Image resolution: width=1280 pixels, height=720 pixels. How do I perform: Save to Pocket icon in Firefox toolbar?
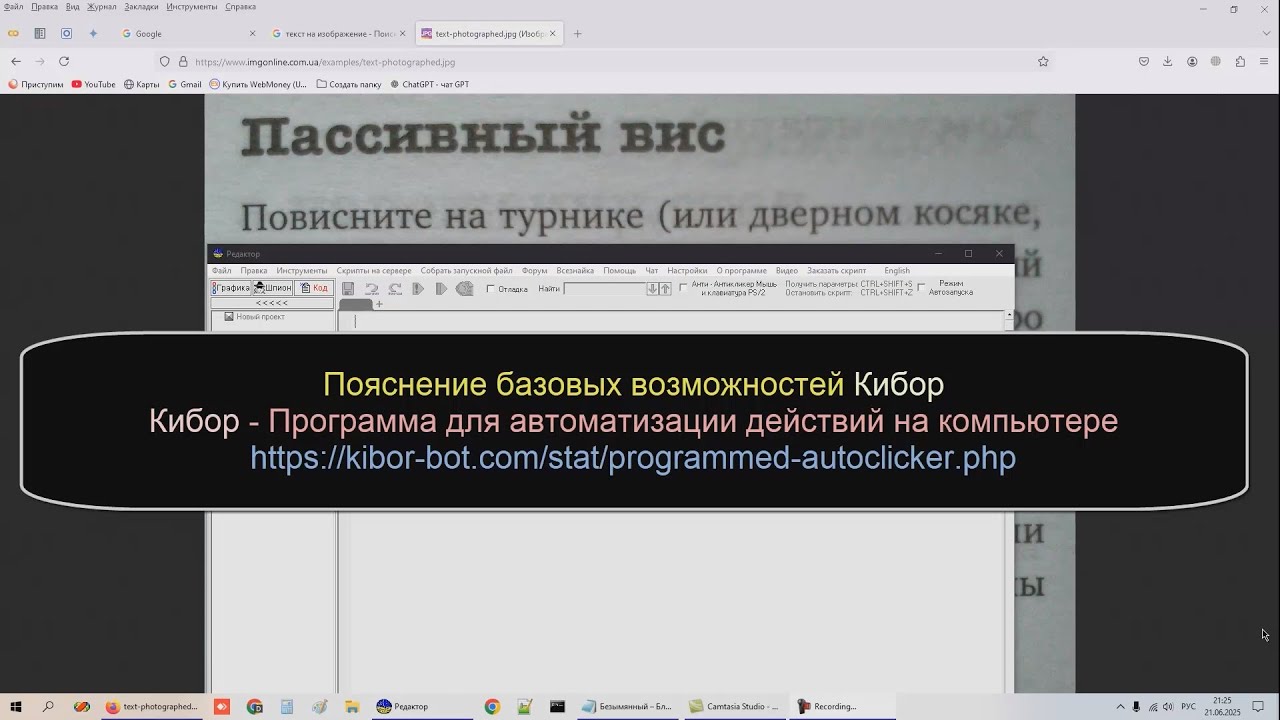(x=1144, y=61)
